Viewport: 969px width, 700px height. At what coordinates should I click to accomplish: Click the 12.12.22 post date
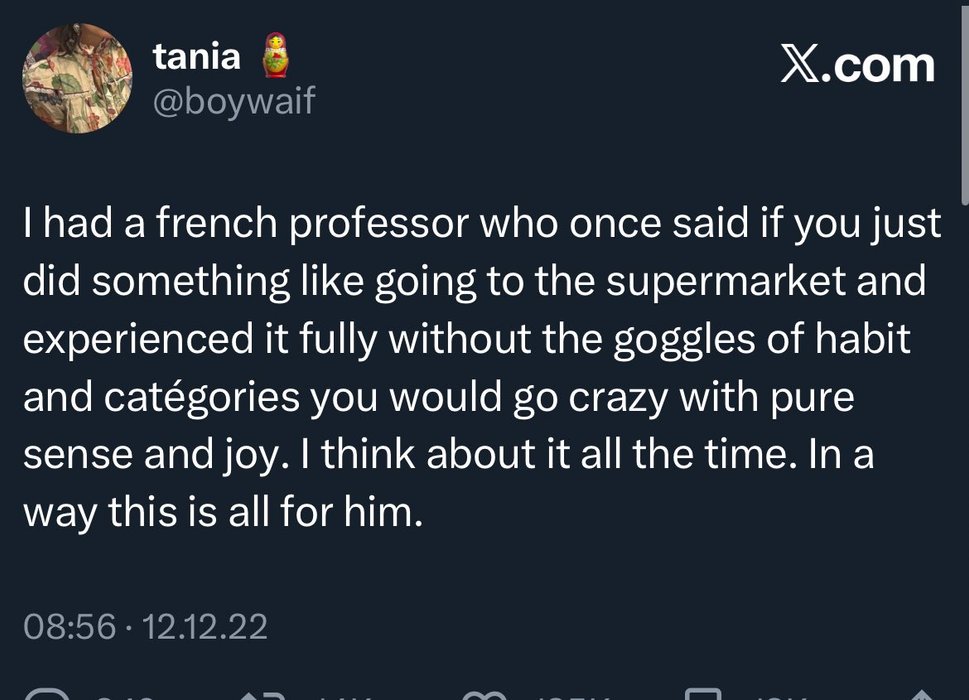pos(206,628)
